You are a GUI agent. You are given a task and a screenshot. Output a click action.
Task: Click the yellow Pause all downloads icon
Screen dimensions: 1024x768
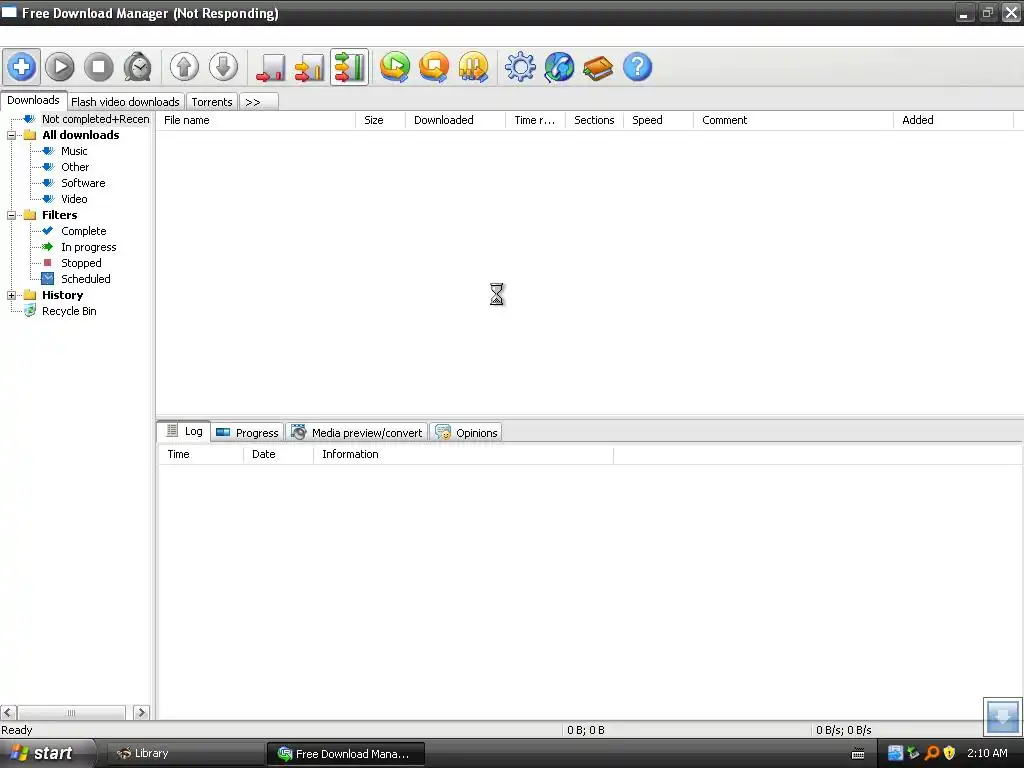tap(473, 67)
